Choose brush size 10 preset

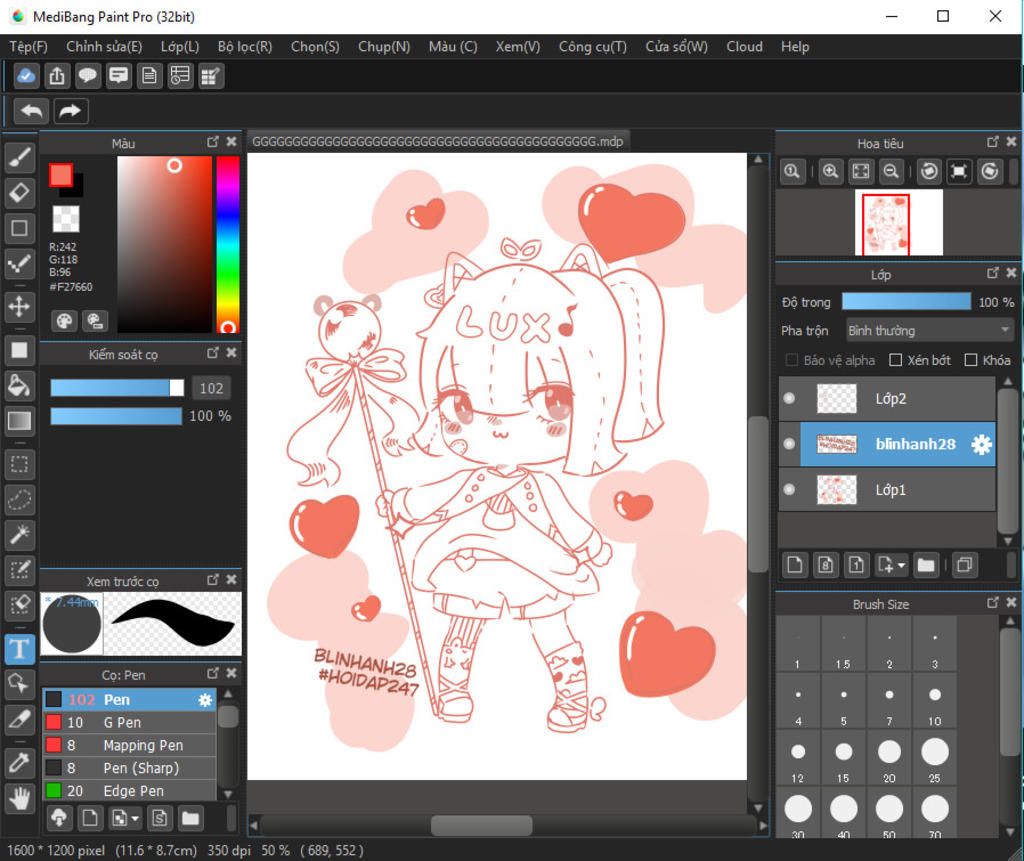(935, 700)
